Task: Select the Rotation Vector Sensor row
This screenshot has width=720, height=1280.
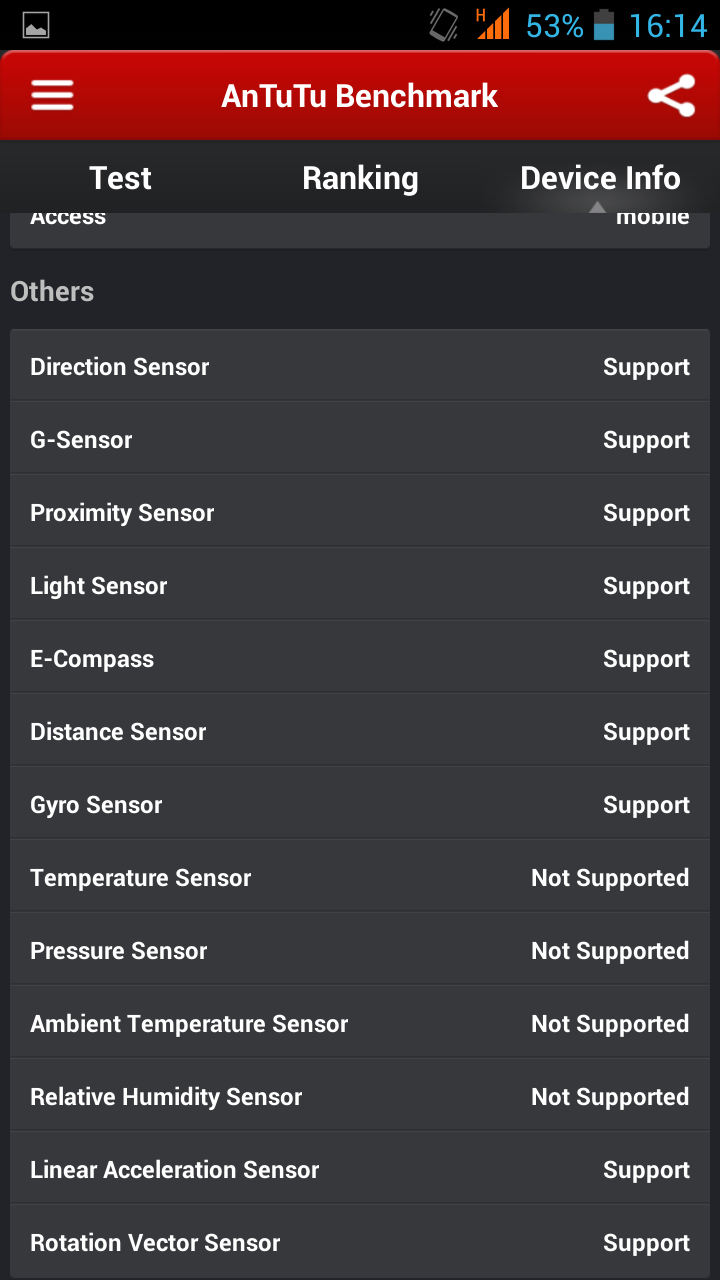Action: click(x=360, y=1242)
